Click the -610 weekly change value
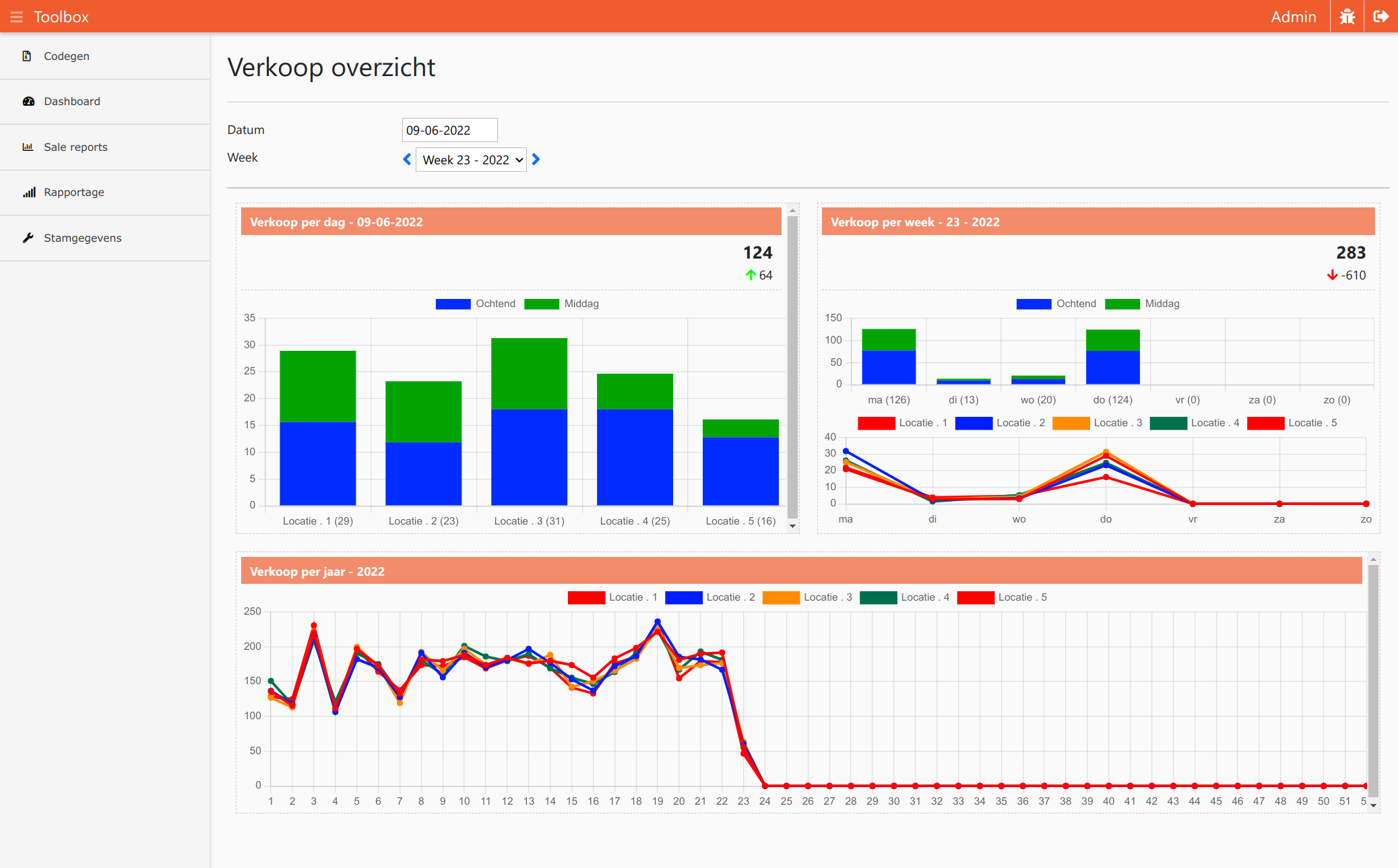Image resolution: width=1398 pixels, height=868 pixels. pos(1354,275)
